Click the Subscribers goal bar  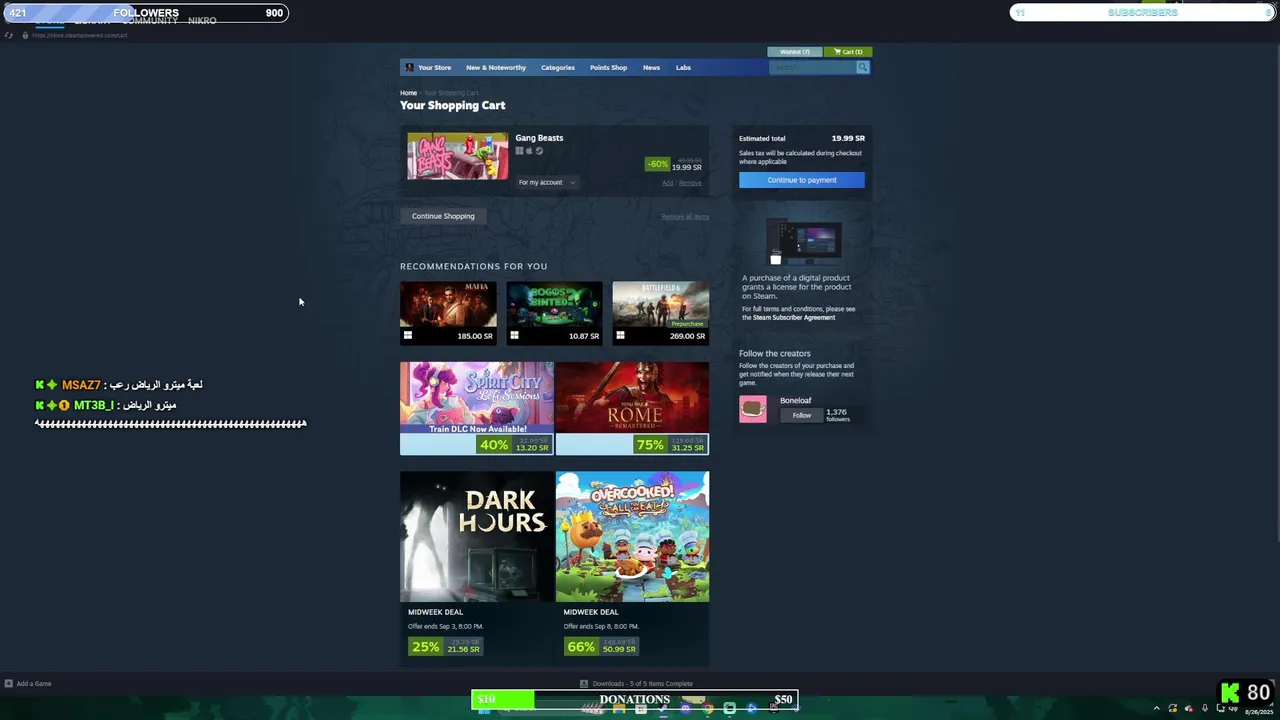(x=1142, y=12)
